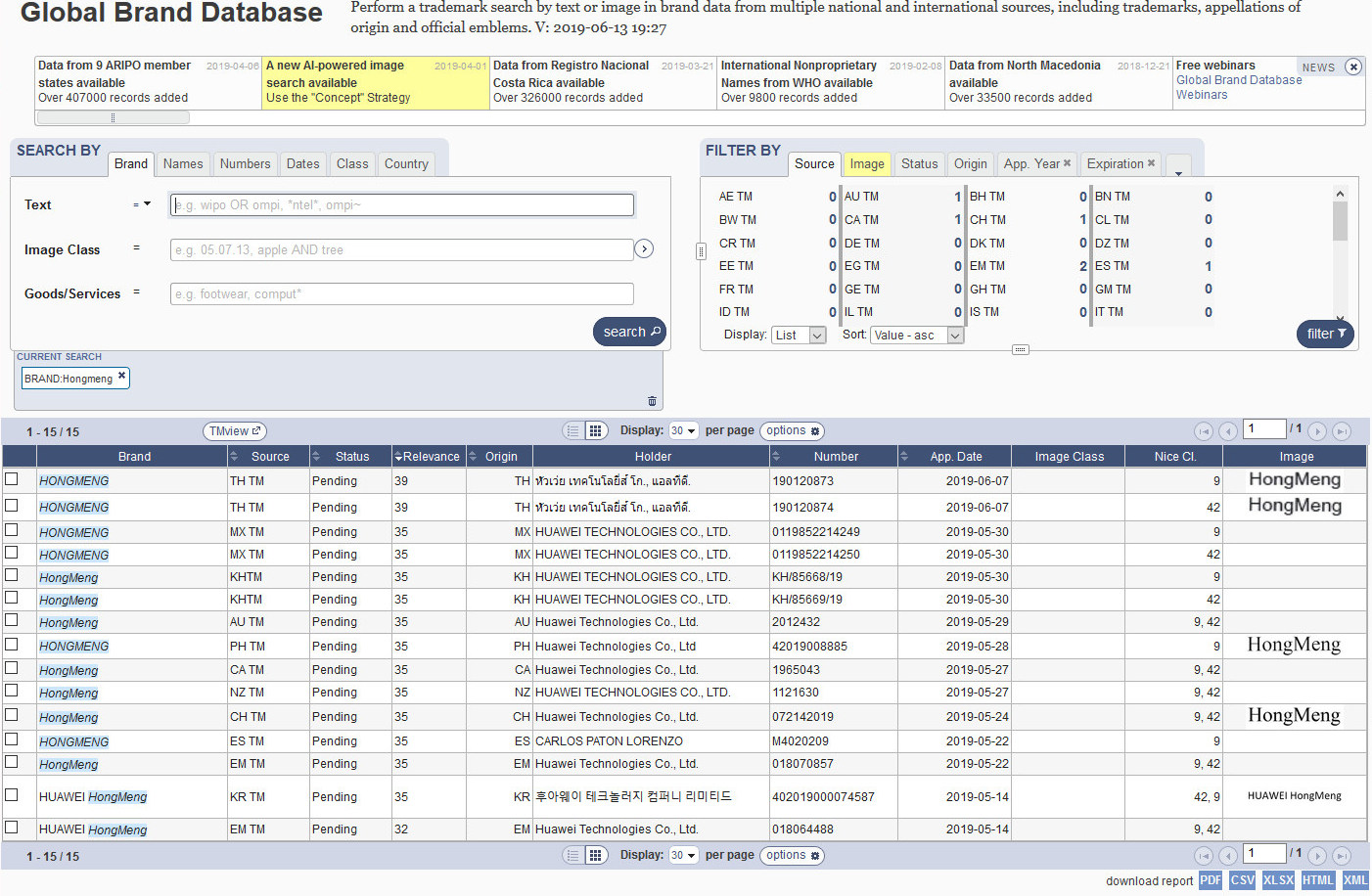Select the row with number KH/85668/19
Screen dimensions: 1372x896
click(x=12, y=575)
